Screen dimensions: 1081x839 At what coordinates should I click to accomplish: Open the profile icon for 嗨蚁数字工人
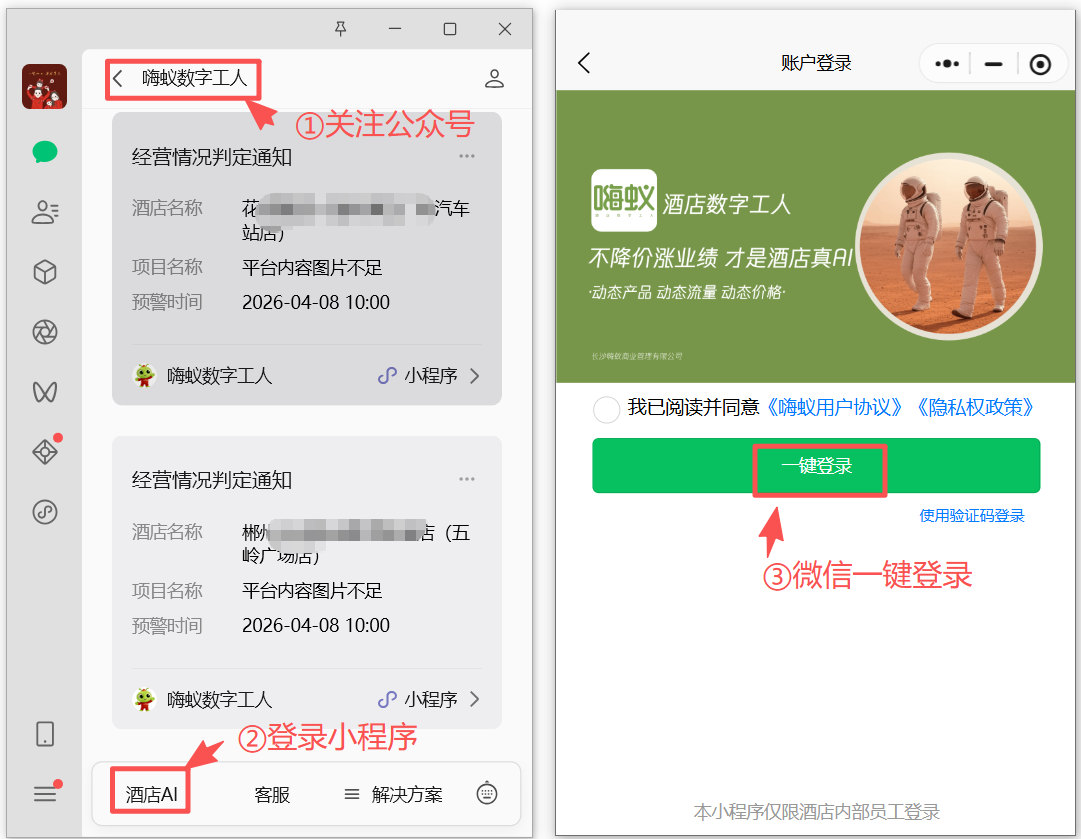[x=493, y=78]
